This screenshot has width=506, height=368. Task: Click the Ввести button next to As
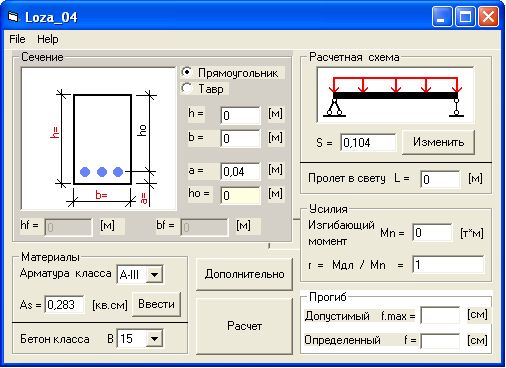(157, 304)
